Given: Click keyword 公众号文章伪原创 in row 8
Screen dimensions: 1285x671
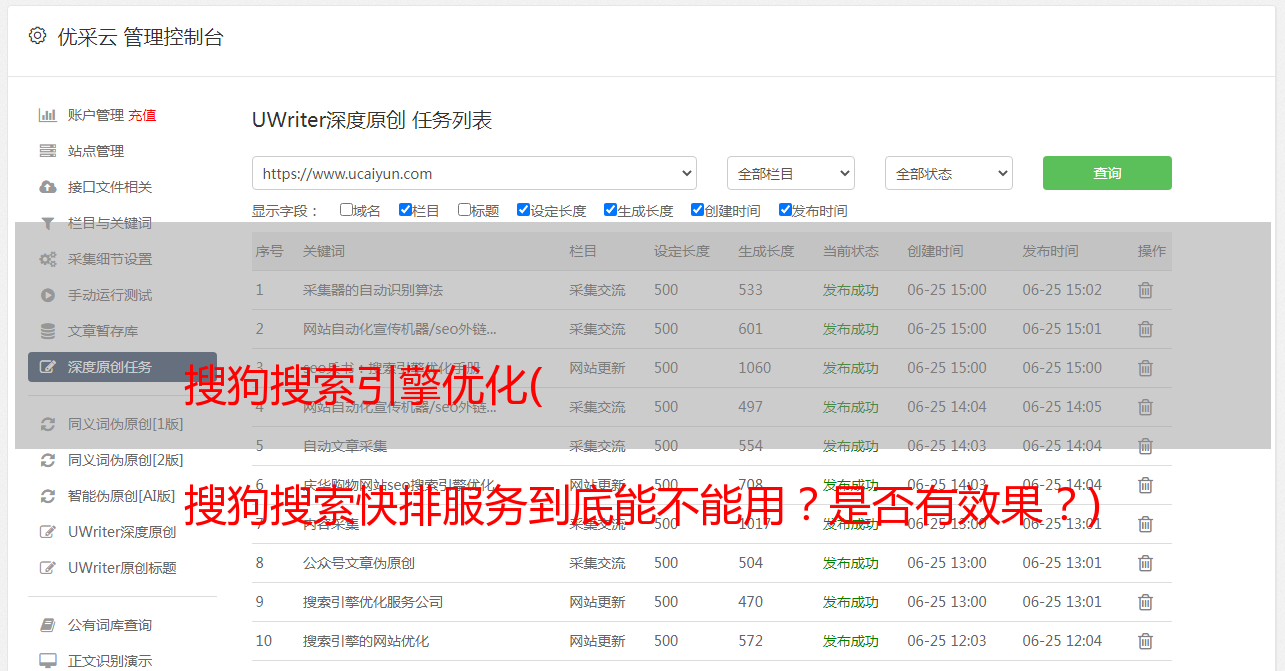Looking at the screenshot, I should click(x=359, y=563).
